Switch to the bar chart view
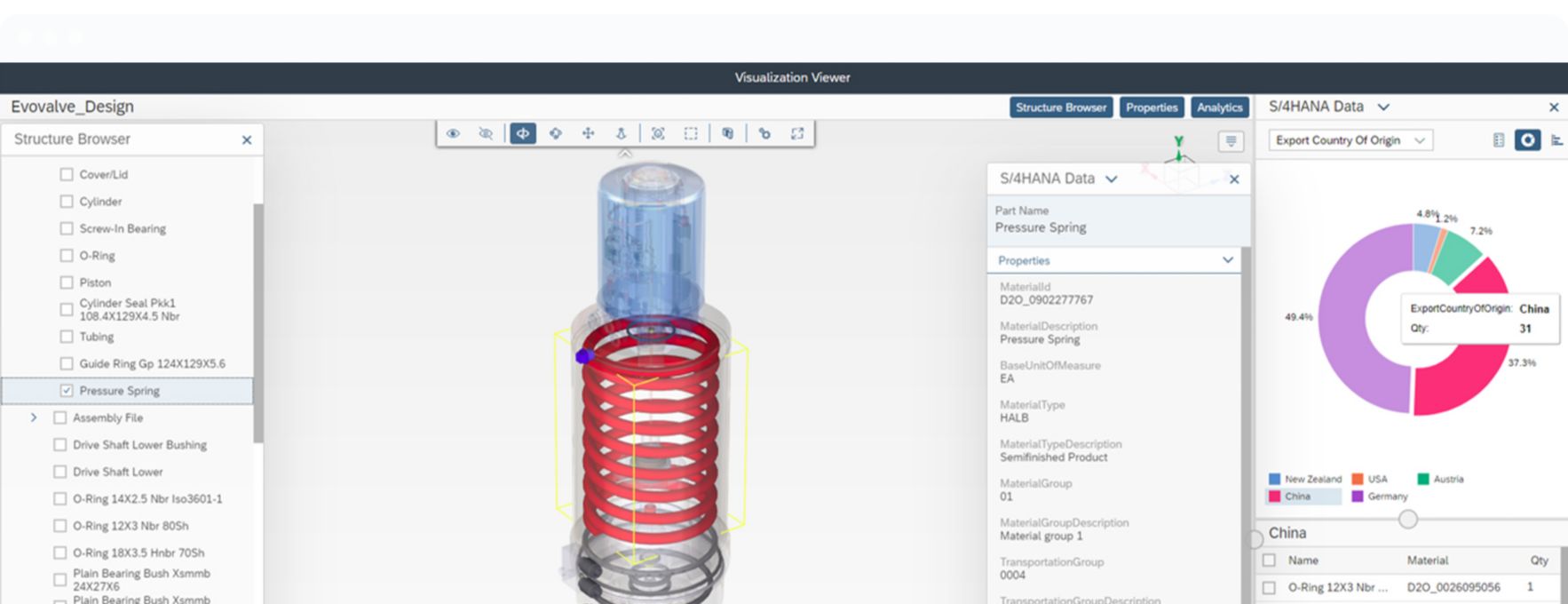The height and width of the screenshot is (604, 1568). pyautogui.click(x=1556, y=140)
